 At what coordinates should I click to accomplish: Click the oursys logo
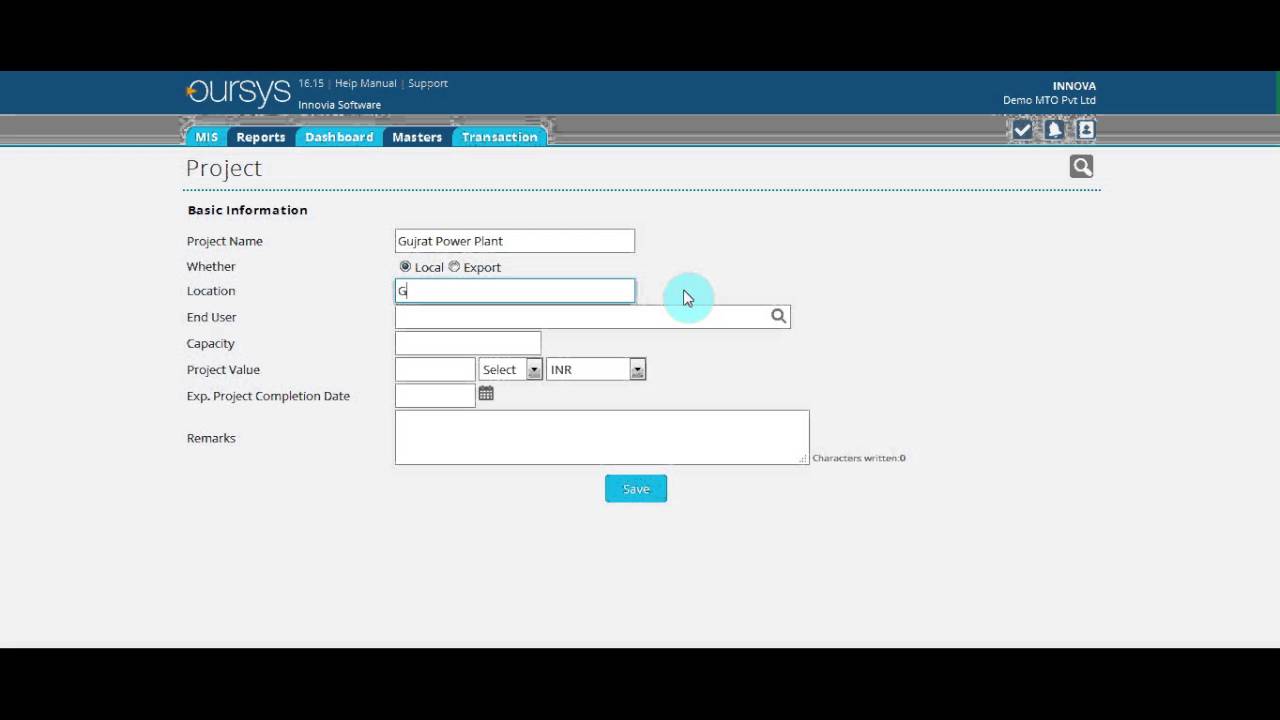click(238, 92)
